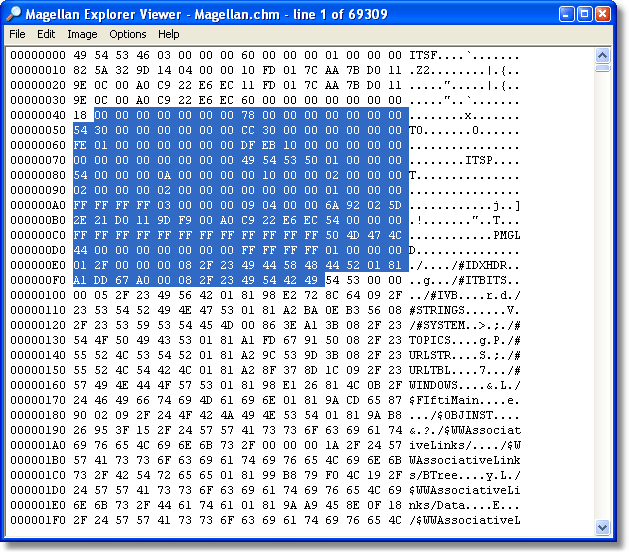Open the Image menu
629x554 pixels.
point(82,34)
